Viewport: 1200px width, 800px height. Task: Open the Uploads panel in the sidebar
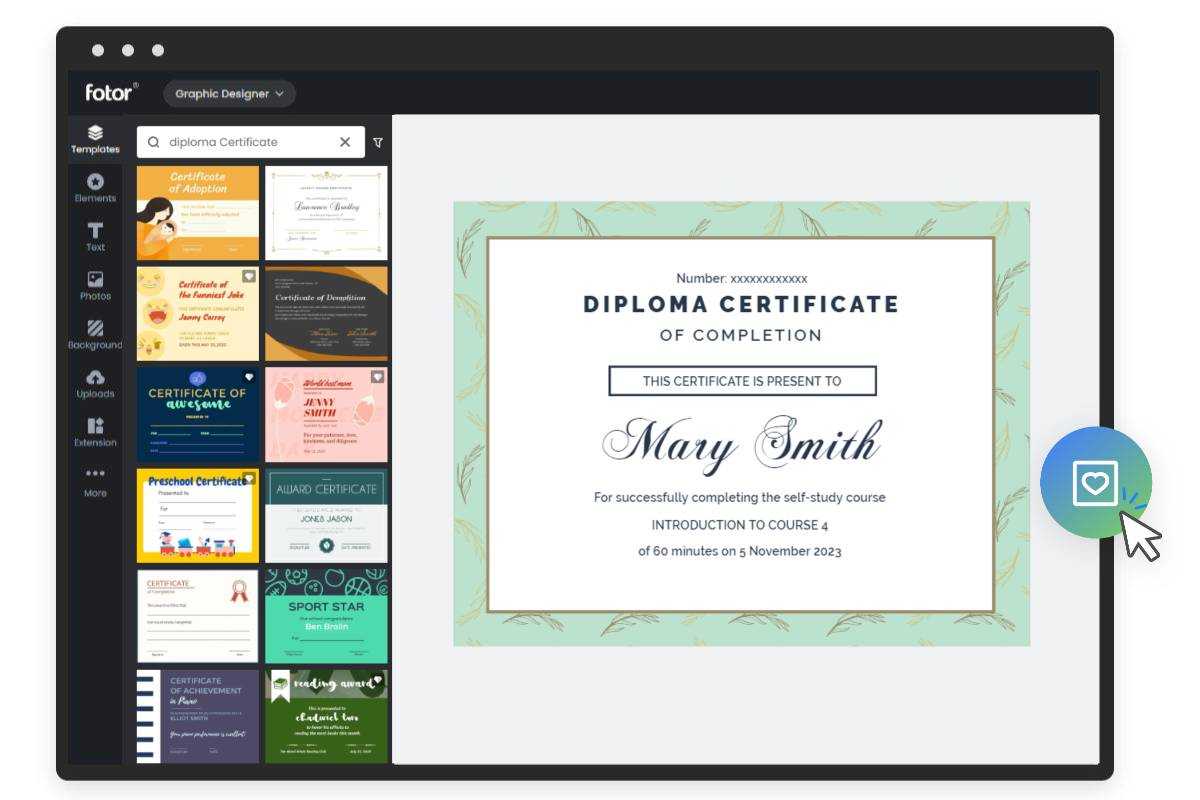point(95,384)
